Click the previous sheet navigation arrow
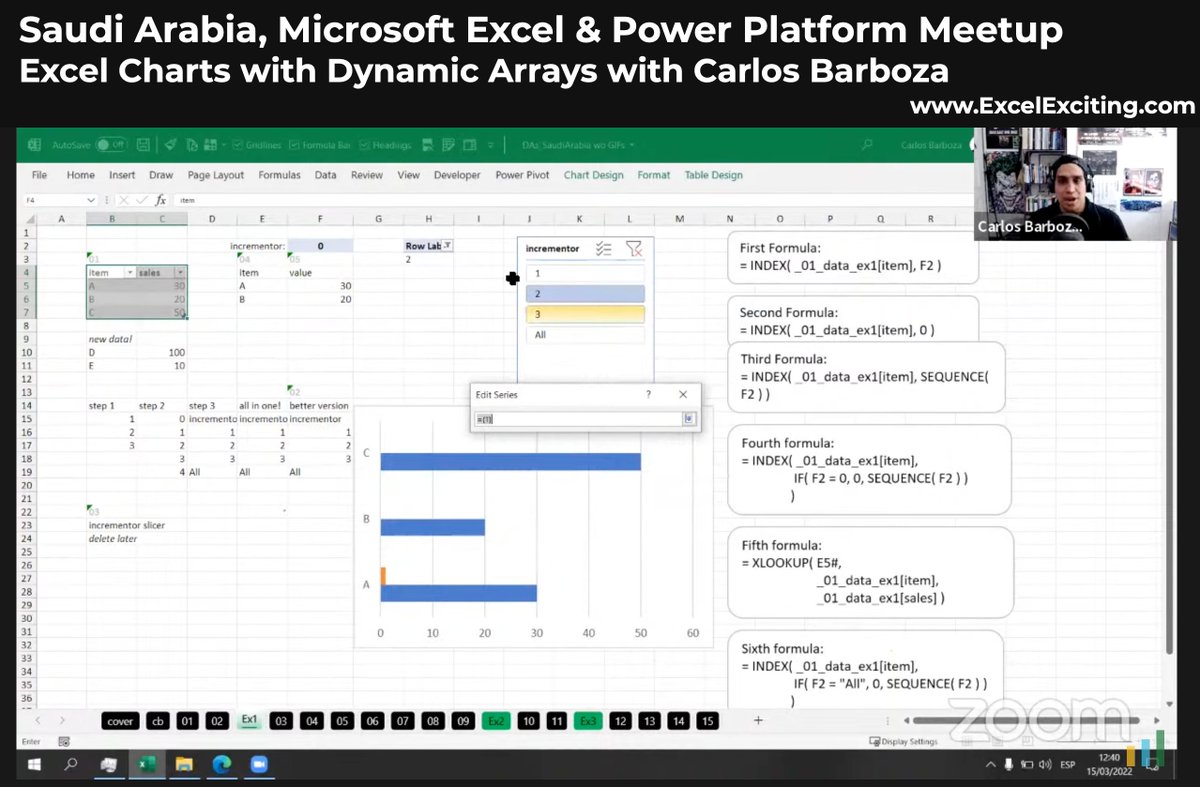The height and width of the screenshot is (787, 1200). click(38, 720)
